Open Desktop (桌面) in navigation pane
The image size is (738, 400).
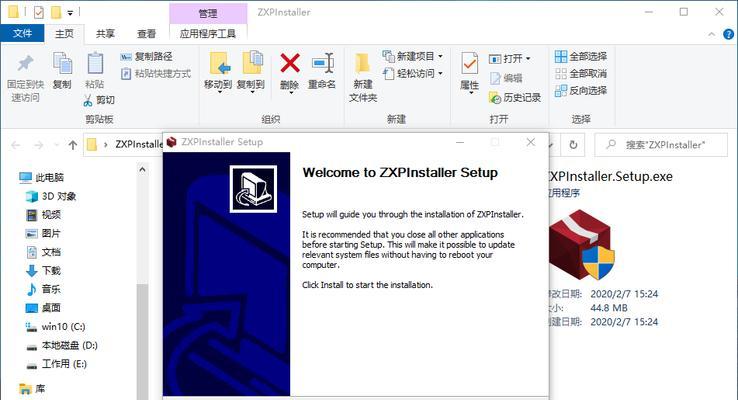tap(43, 308)
